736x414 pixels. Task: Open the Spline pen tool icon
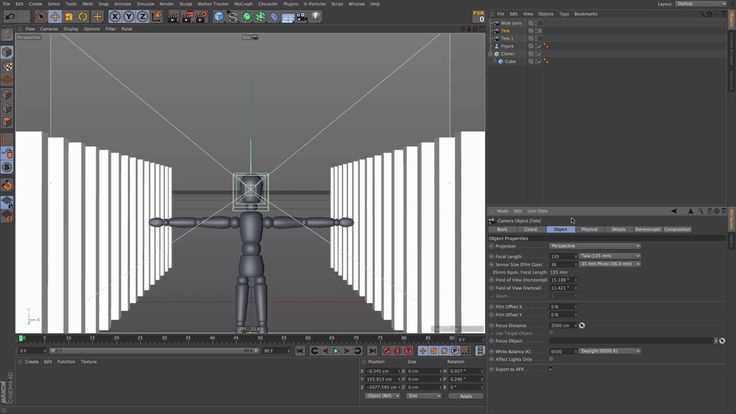[x=233, y=17]
